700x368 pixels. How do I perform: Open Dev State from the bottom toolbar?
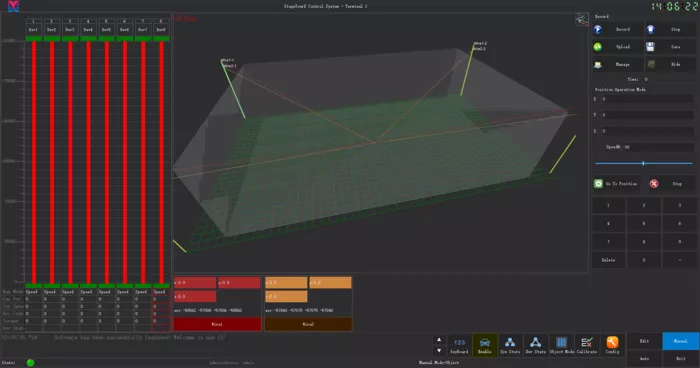coord(535,345)
